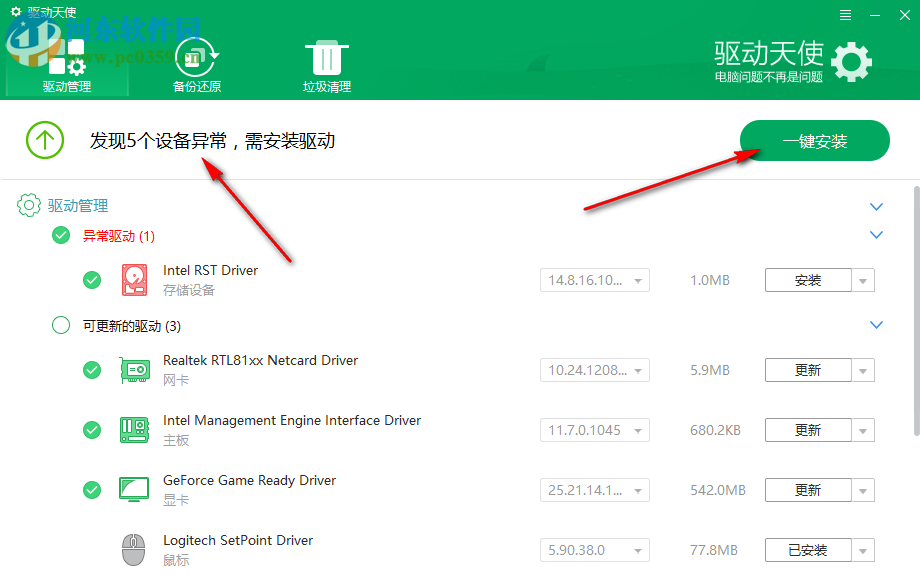
Task: Collapse the 异常驱动 section chevron
Action: pos(876,235)
